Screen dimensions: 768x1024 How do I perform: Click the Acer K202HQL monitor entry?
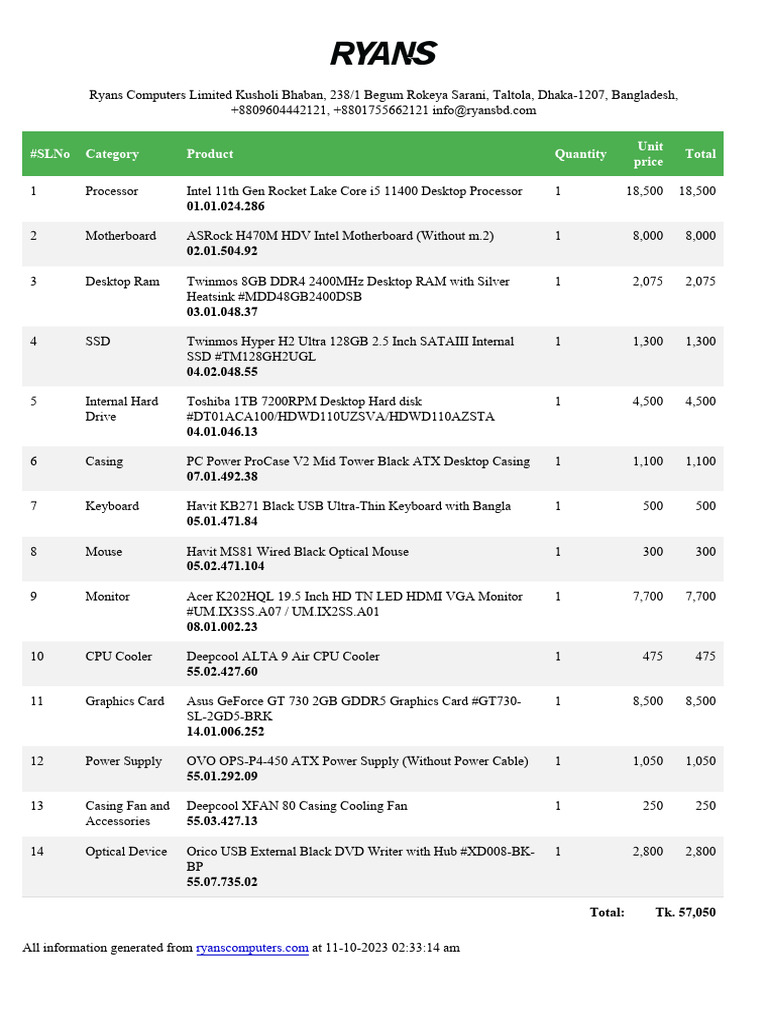354,597
